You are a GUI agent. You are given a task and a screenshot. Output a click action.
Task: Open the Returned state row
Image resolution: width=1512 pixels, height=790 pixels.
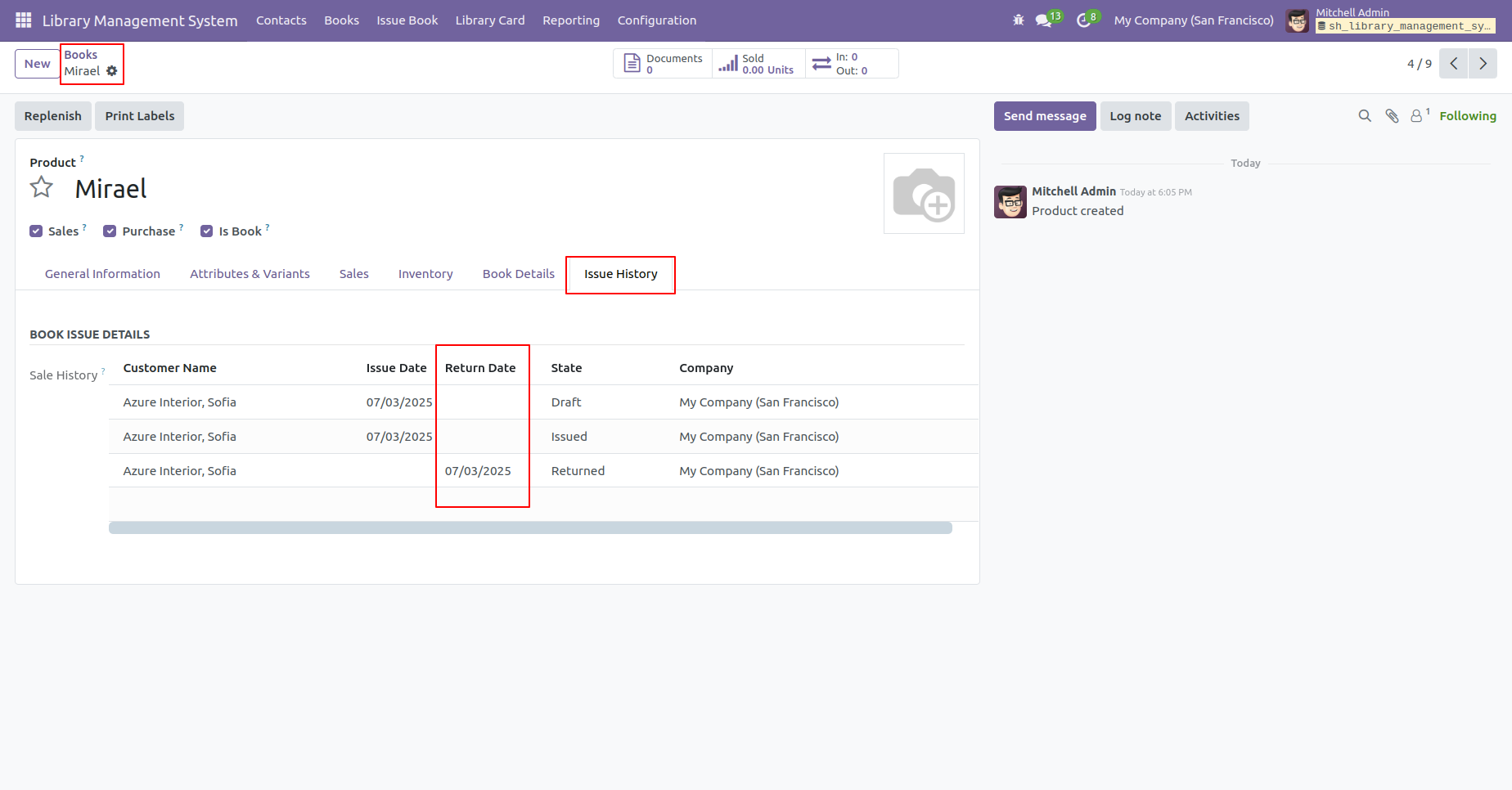[544, 471]
